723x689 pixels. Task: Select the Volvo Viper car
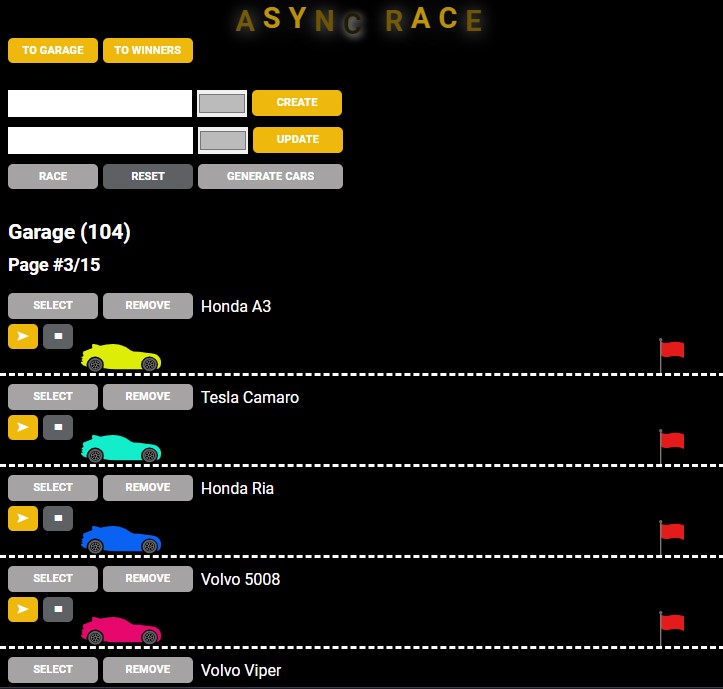pyautogui.click(x=53, y=670)
